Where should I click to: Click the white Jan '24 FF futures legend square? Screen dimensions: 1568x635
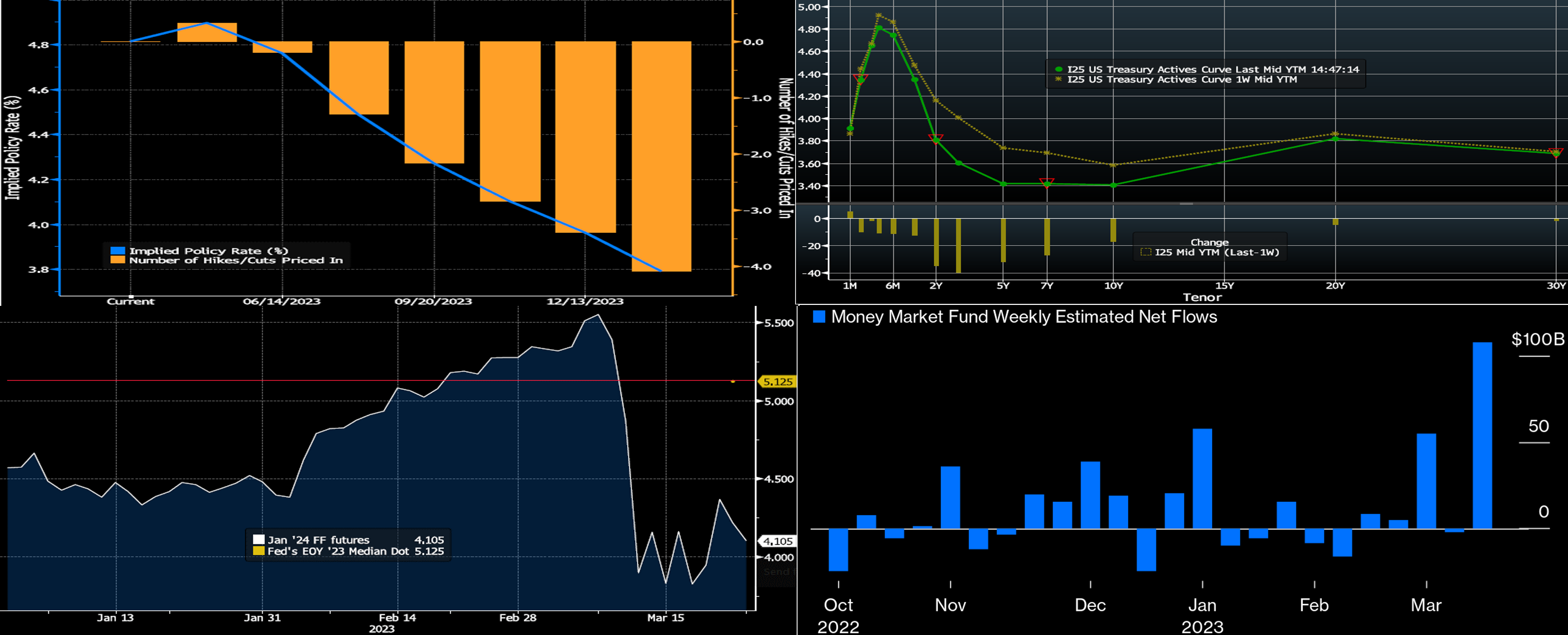tap(259, 539)
